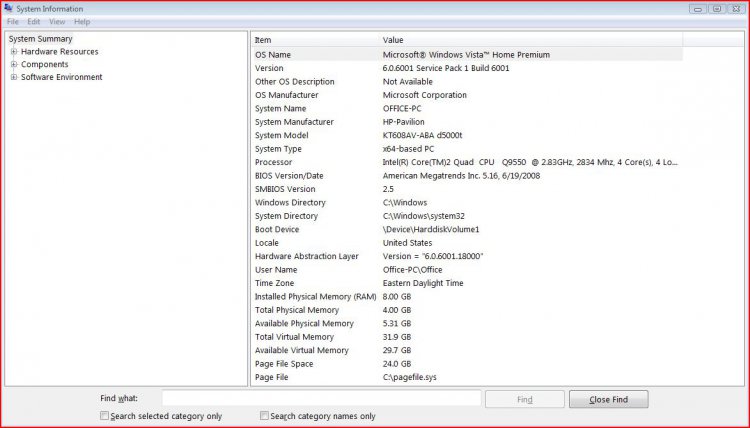This screenshot has width=750, height=428.
Task: Select the System Directory row
Action: [x=467, y=216]
